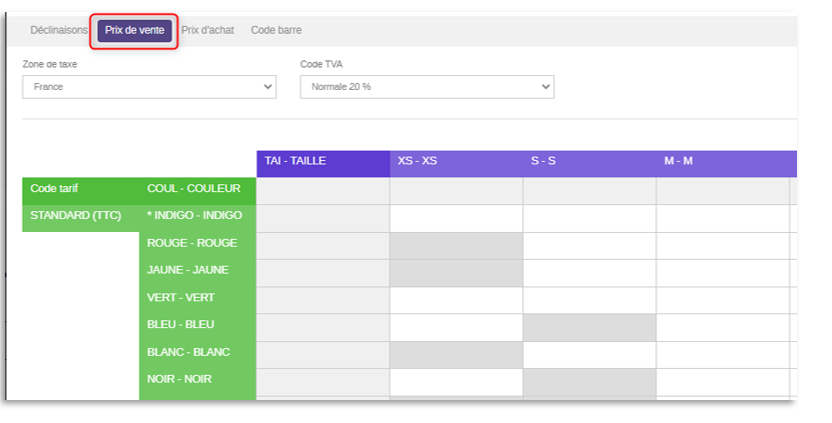Click the ROUGE S price cell
832x423 pixels.
590,246
